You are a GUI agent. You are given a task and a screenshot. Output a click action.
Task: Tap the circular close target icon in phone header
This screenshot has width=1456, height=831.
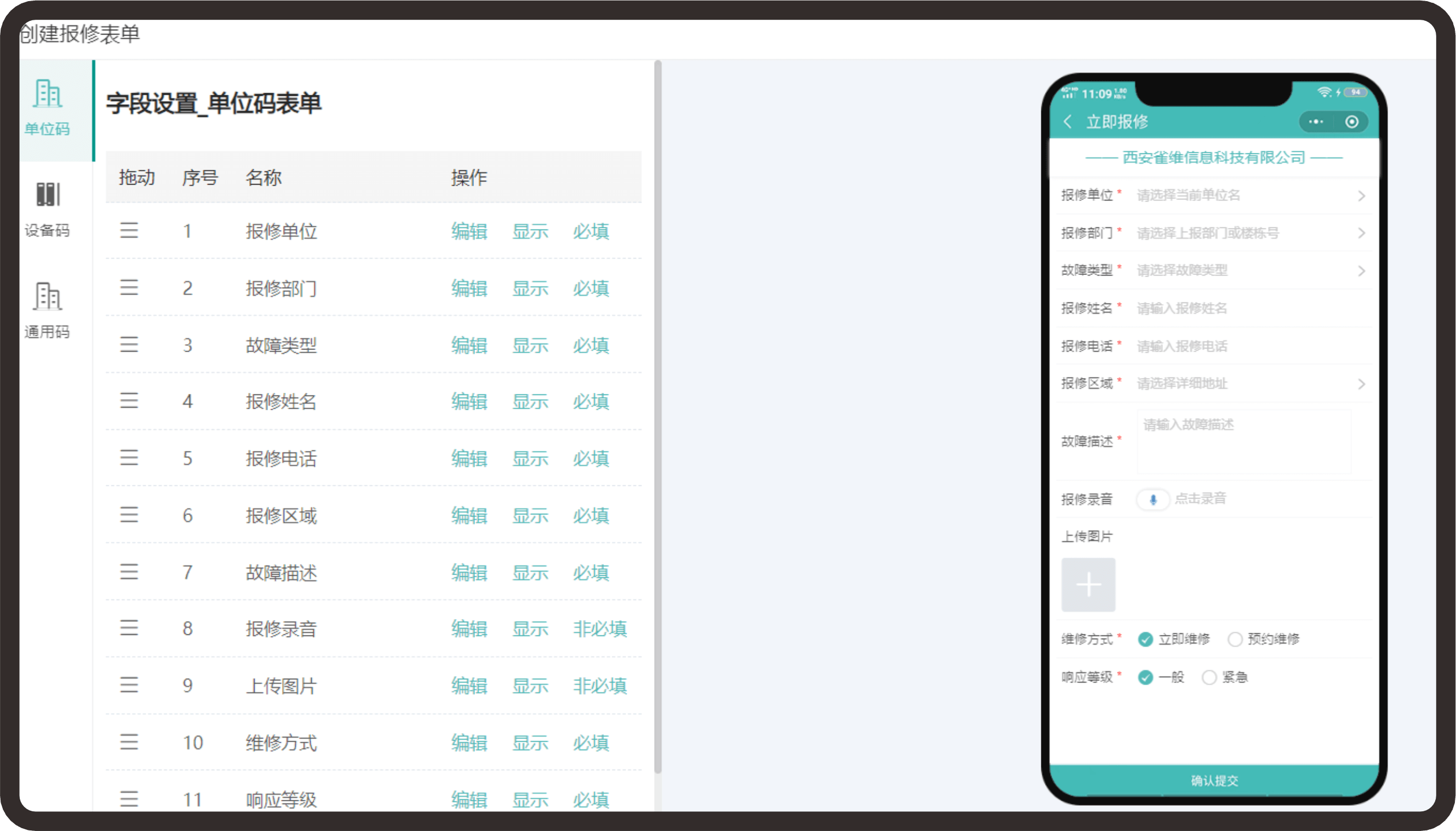(x=1351, y=122)
